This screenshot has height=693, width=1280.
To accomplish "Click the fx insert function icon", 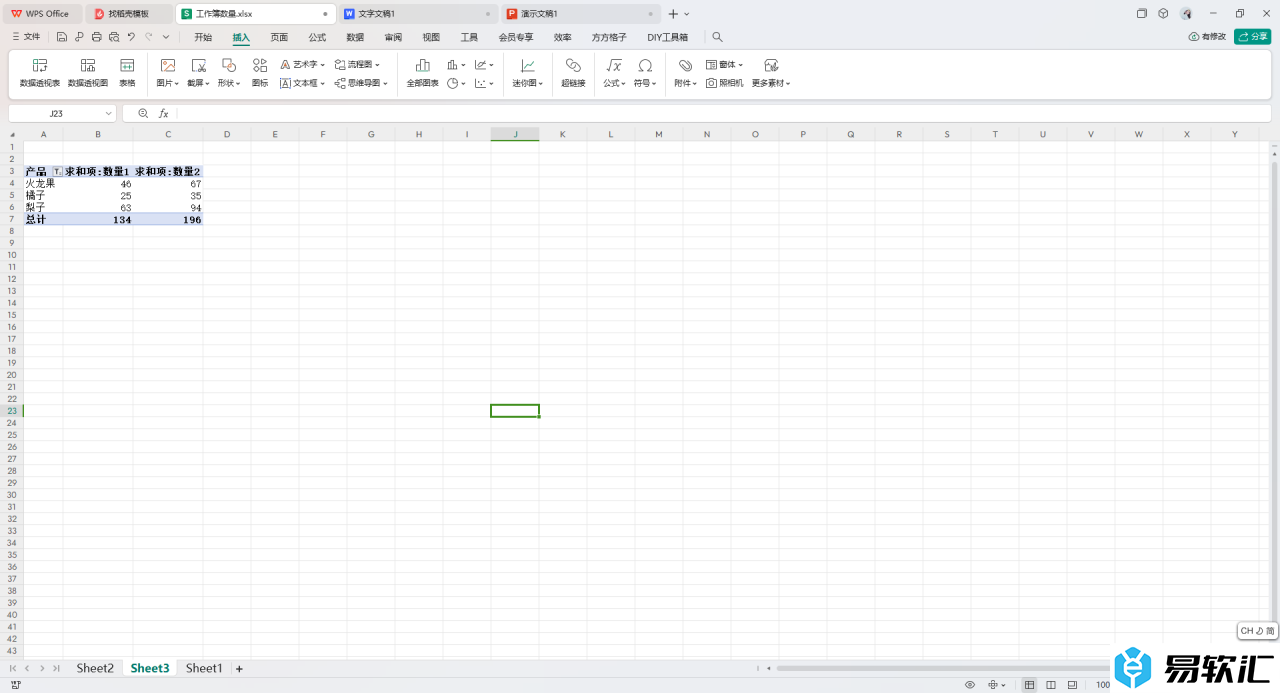I will 164,114.
